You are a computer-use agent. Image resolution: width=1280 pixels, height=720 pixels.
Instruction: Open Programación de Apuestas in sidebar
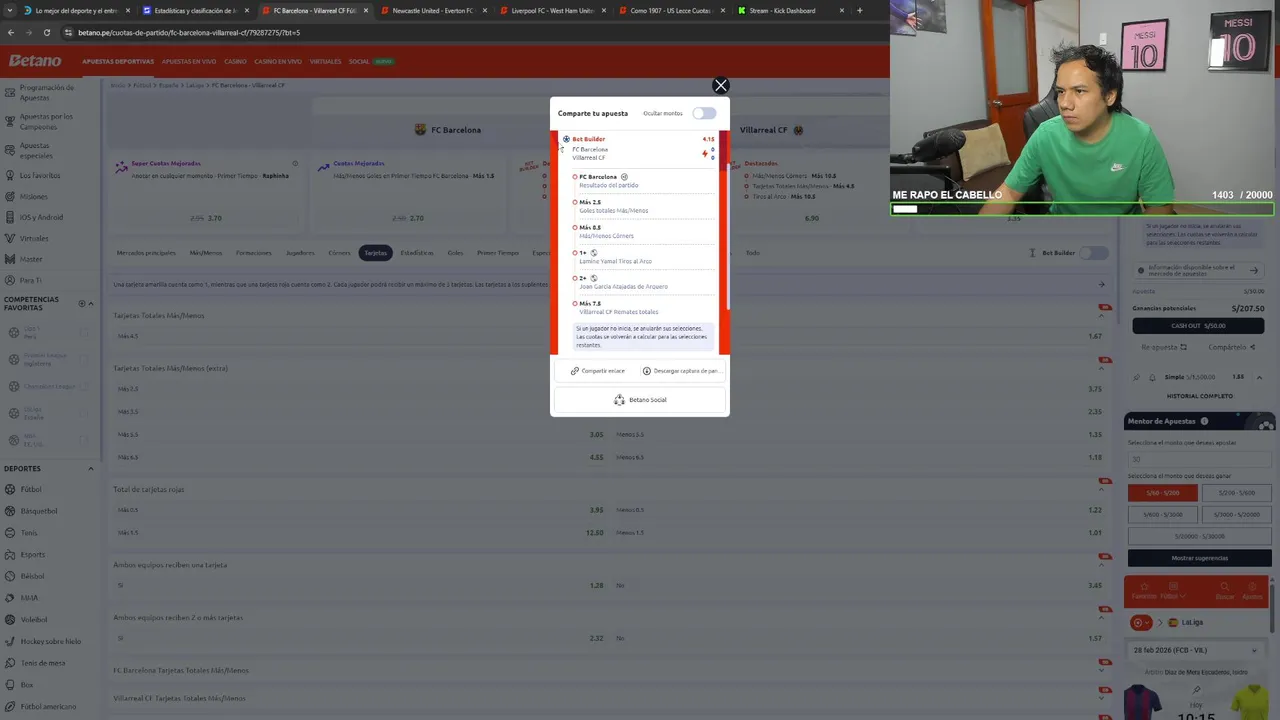(47, 92)
